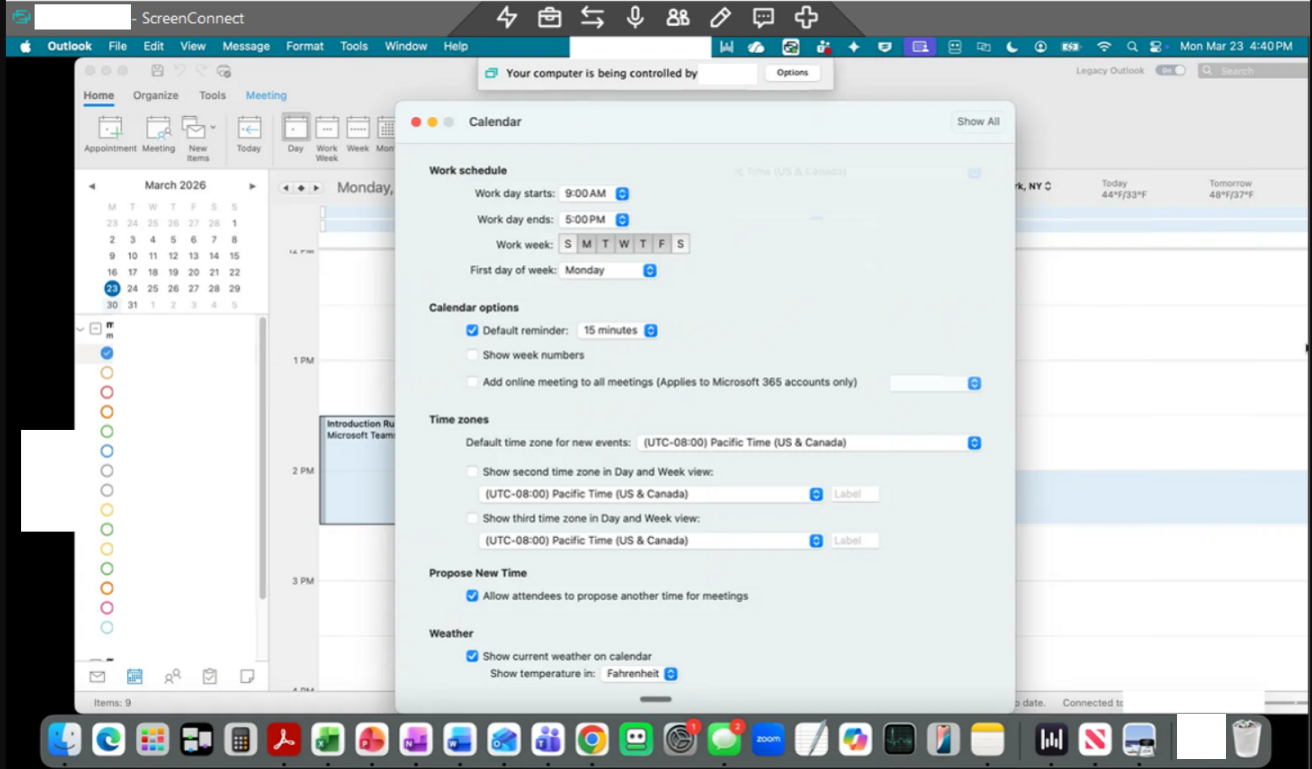Click Options on the remote control banner
This screenshot has height=769, width=1312.
coord(792,73)
